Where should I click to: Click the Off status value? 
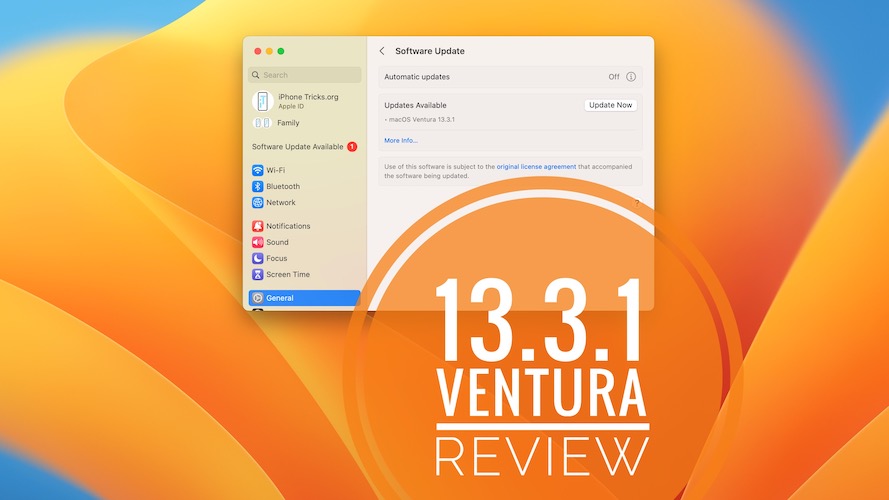point(613,77)
